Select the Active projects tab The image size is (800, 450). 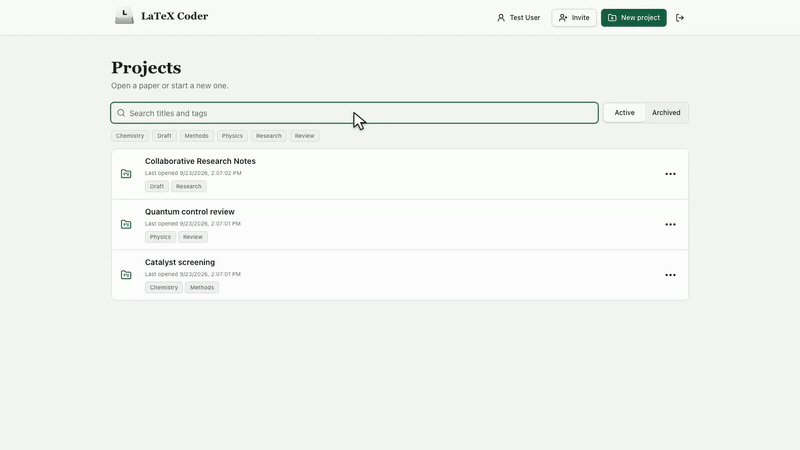point(624,113)
